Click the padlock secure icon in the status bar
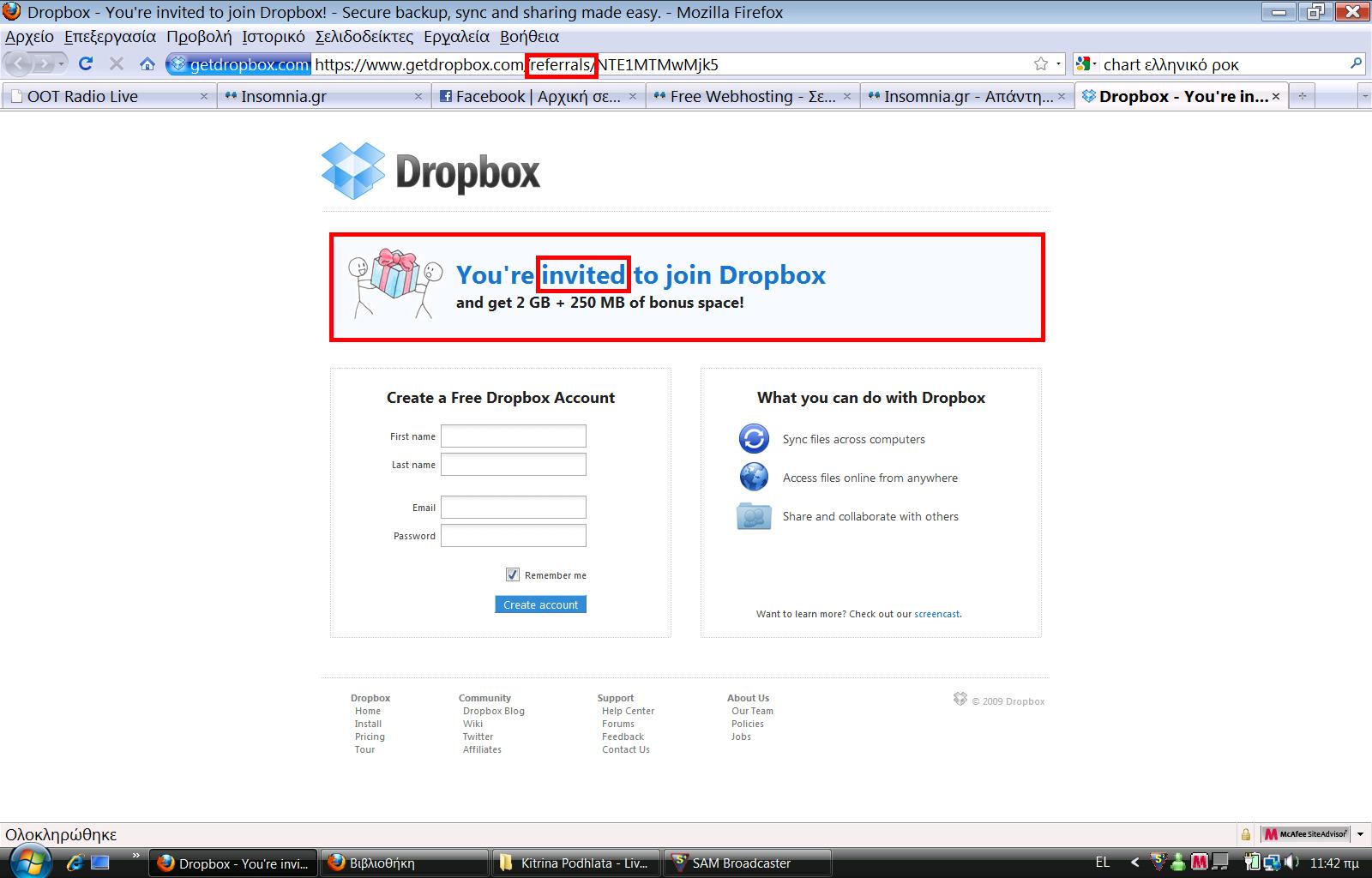 pyautogui.click(x=1245, y=834)
